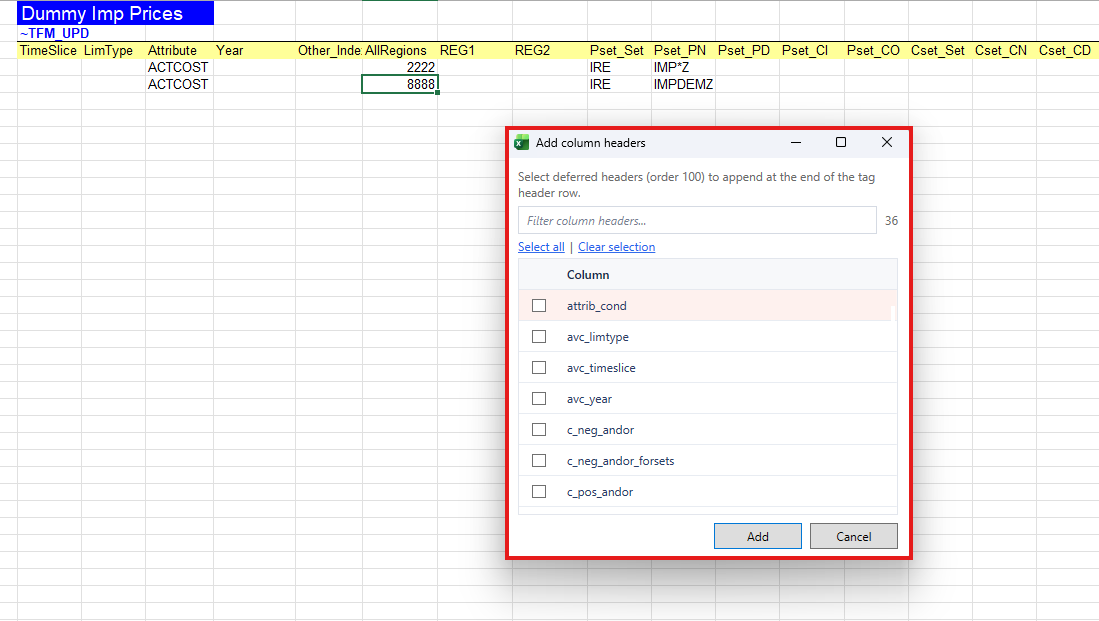Select the Pset_Set header cell
Screen dimensions: 1099x621
coord(620,50)
